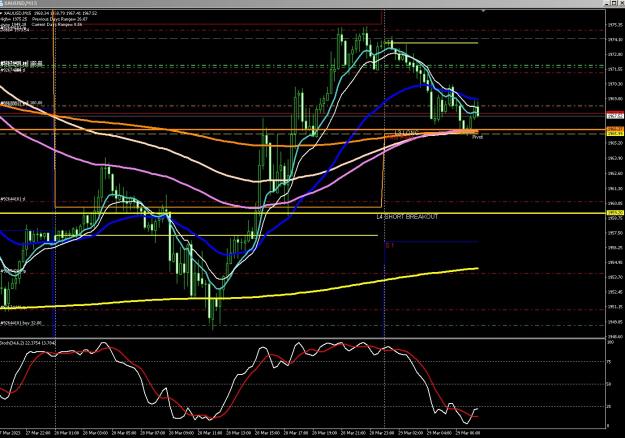Click the chart window icon in title bar
Image resolution: width=625 pixels, height=438 pixels.
click(2, 3)
